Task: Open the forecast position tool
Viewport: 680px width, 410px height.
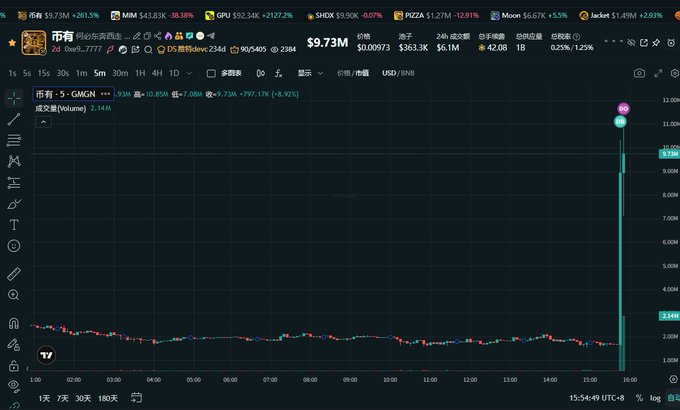Action: click(14, 183)
